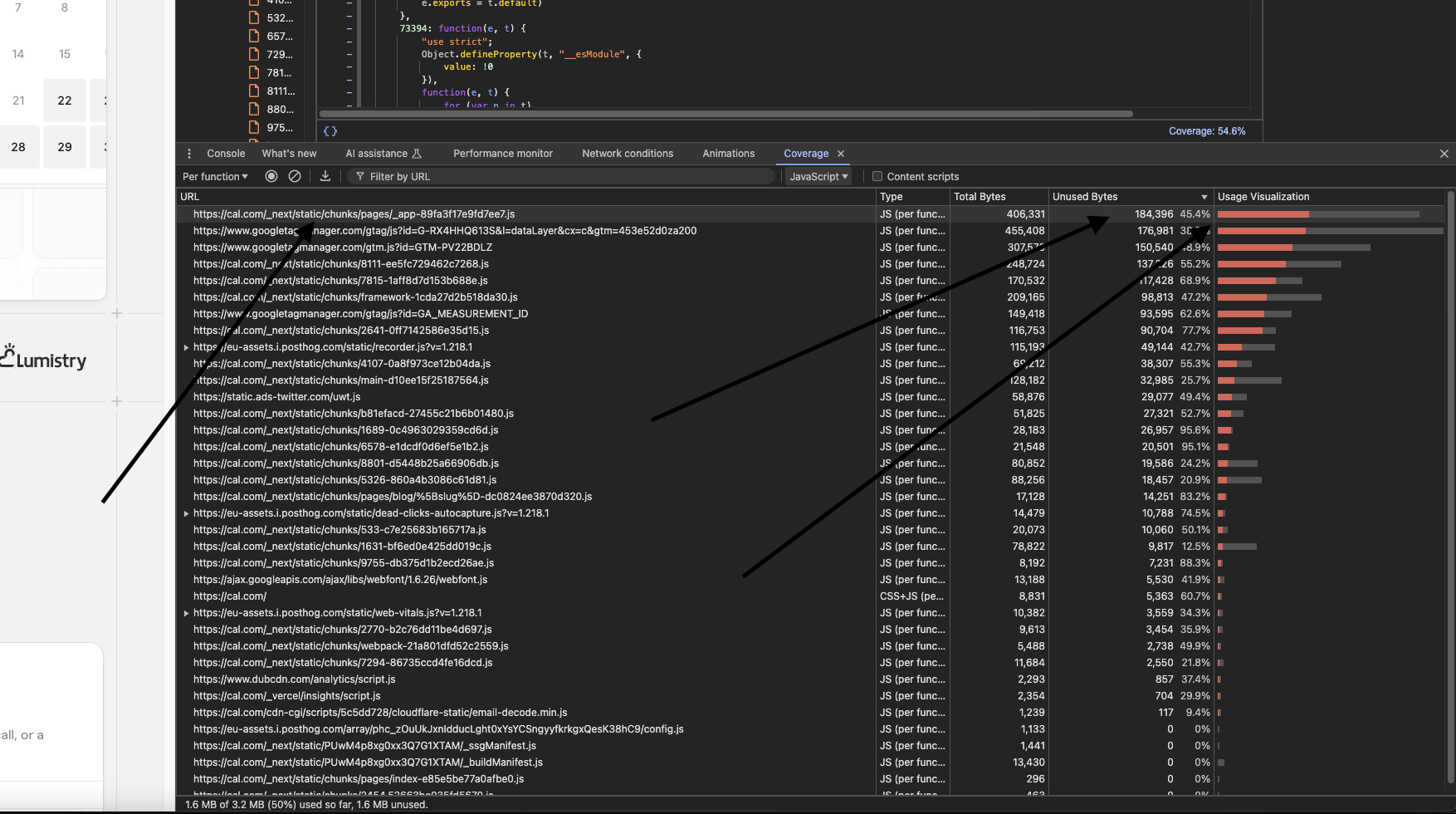Click in the Filter by URL field
The image size is (1456, 814).
(561, 176)
